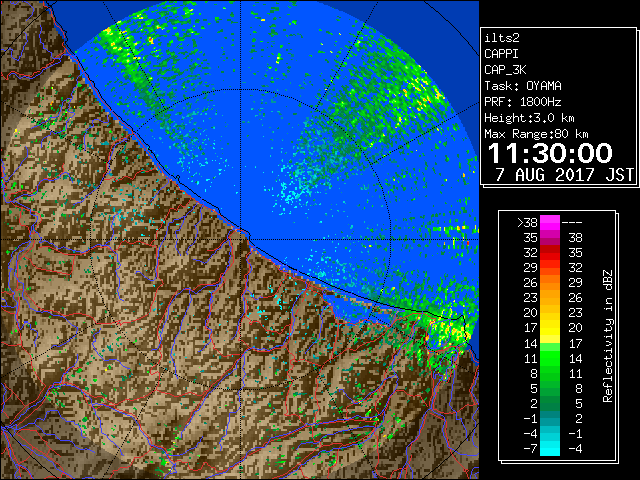Click the '---' legend upper-bound entry
Image resolution: width=640 pixels, height=480 pixels.
572,223
